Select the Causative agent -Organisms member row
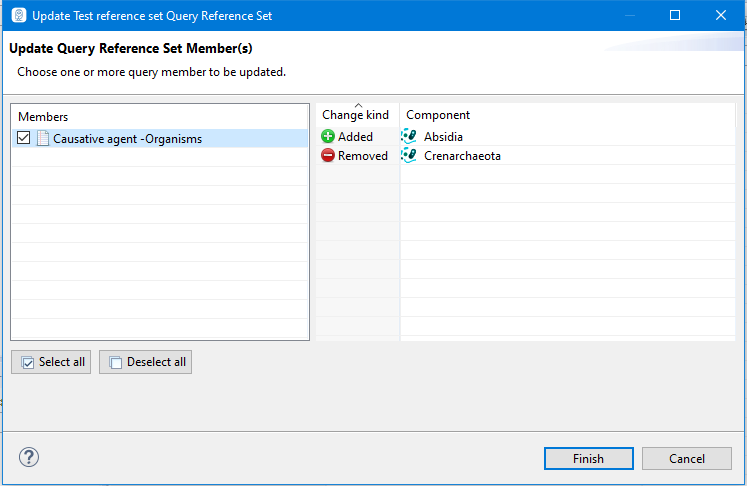This screenshot has height=486, width=747. click(127, 139)
